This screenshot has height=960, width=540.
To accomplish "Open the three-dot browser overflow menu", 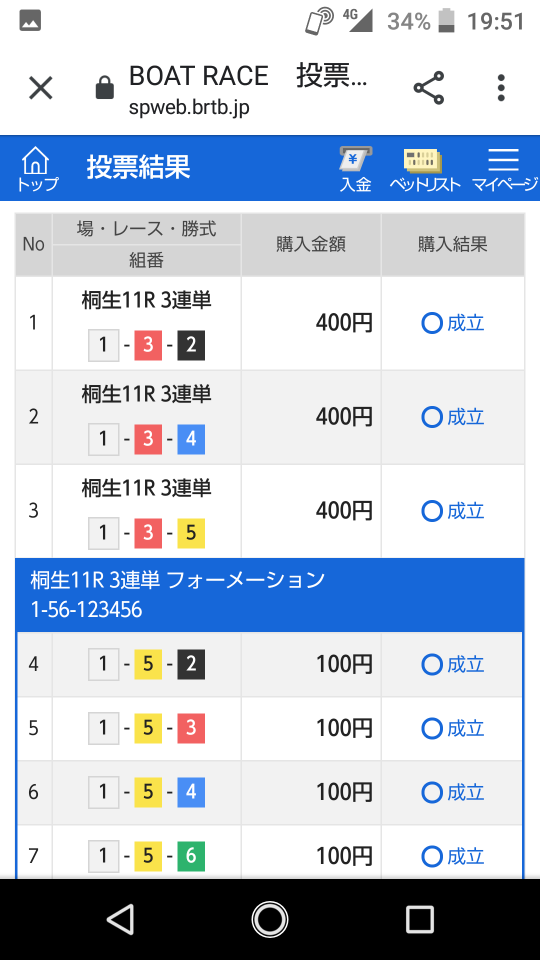I will [x=501, y=88].
